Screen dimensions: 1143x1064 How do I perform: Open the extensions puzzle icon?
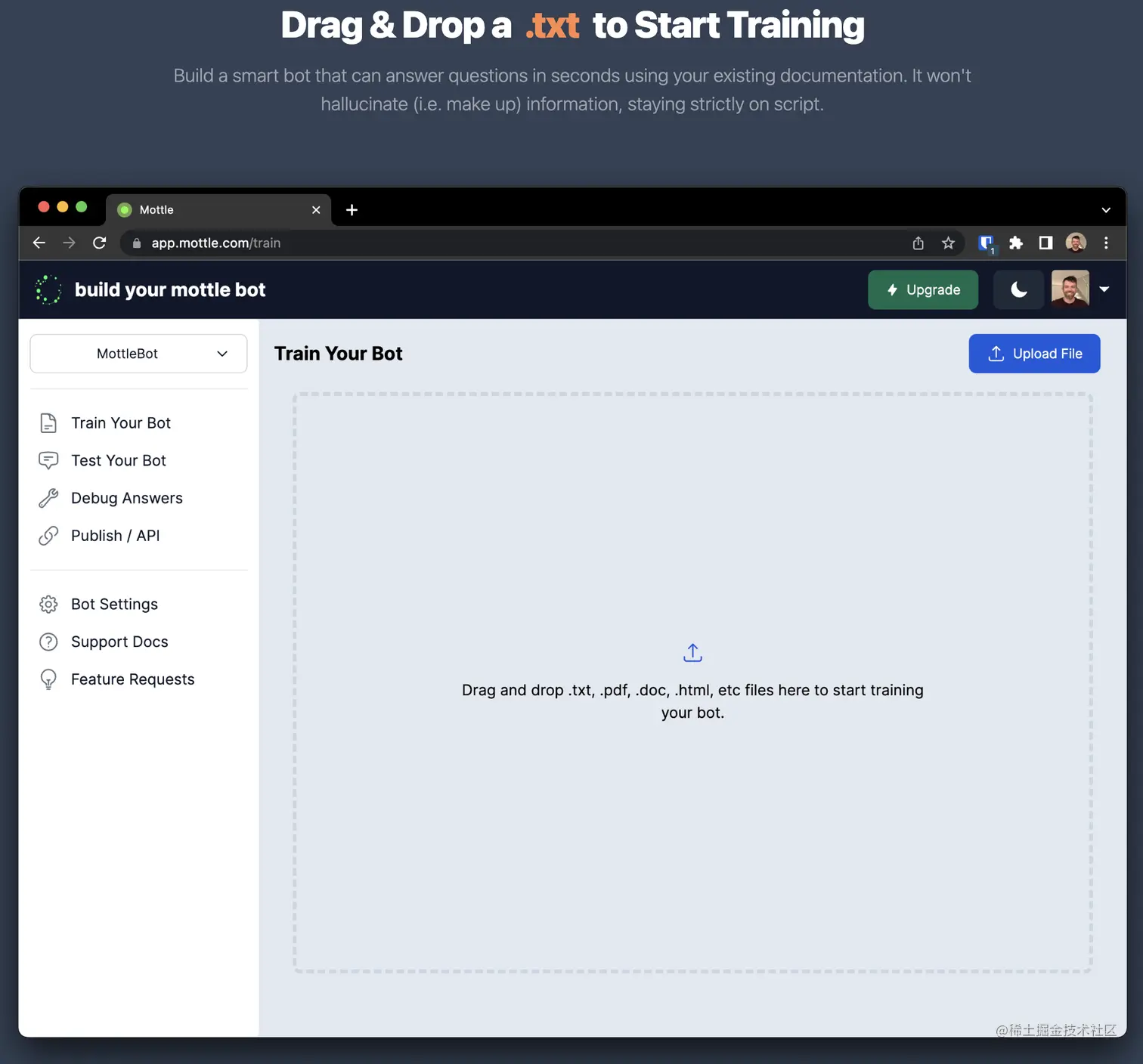point(1016,243)
